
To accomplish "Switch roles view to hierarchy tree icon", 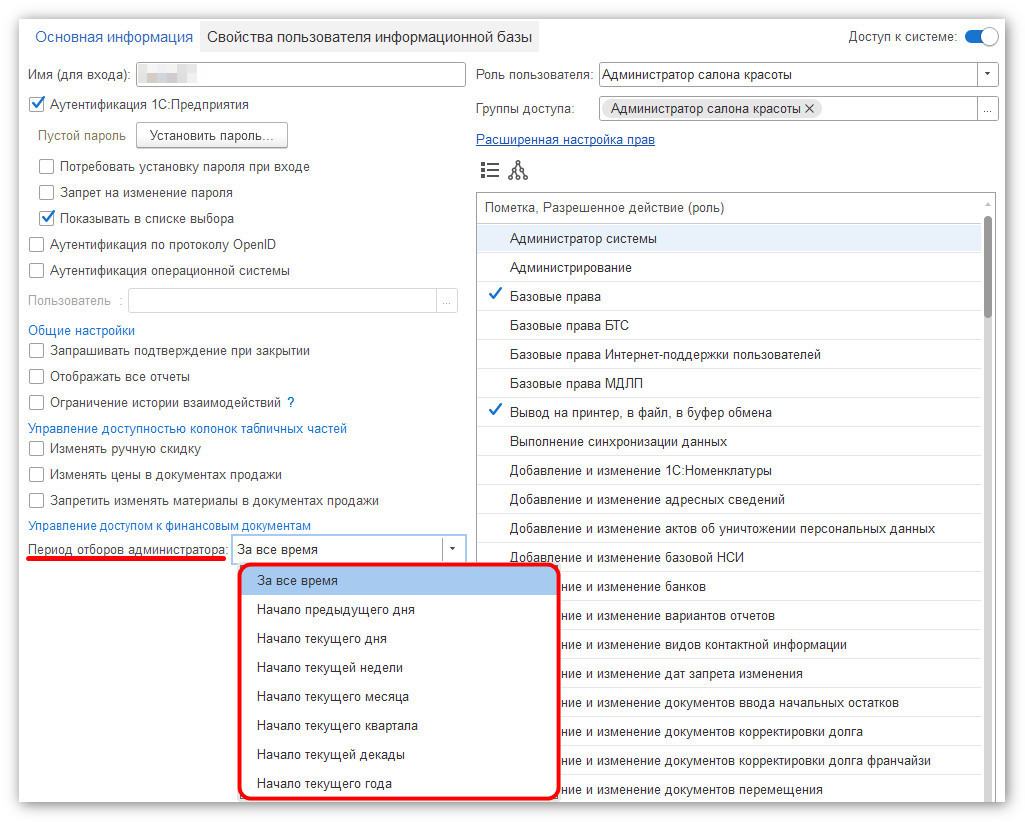I will 518,171.
